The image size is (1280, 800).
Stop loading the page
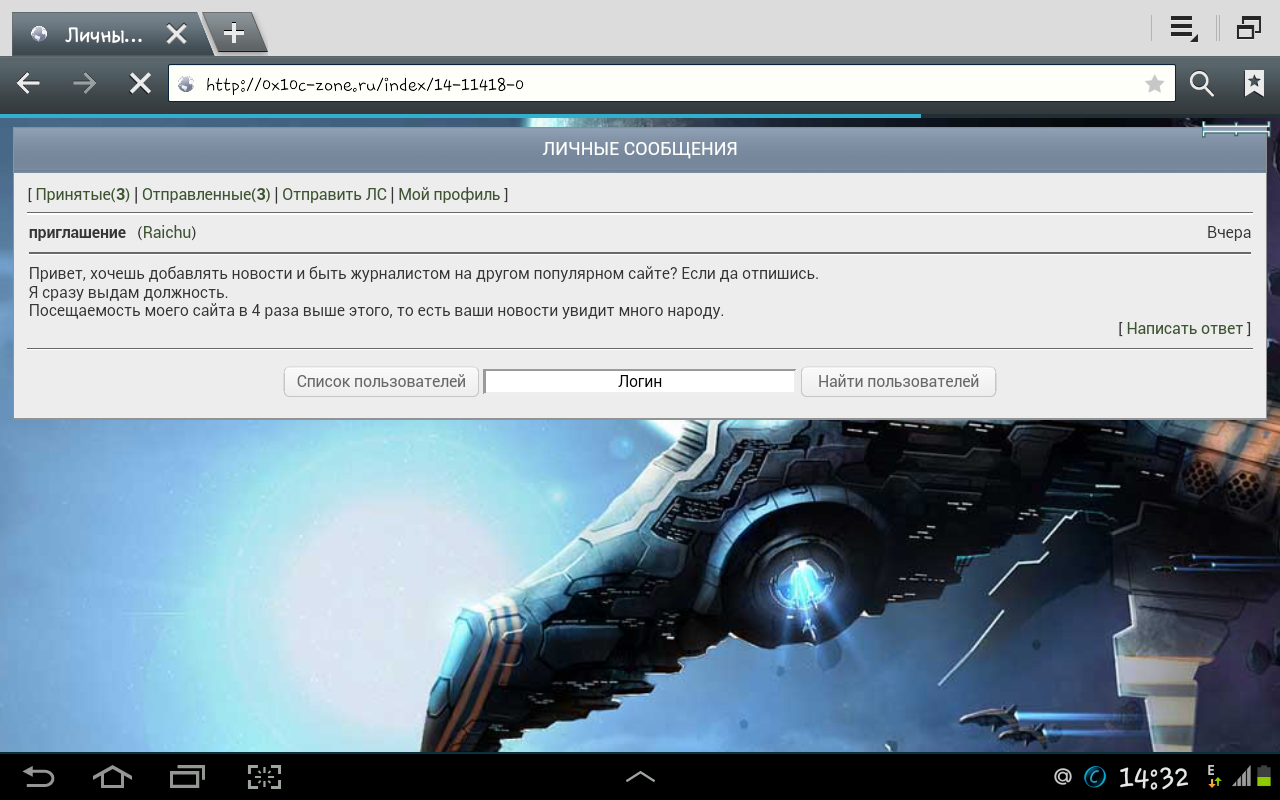coord(140,84)
